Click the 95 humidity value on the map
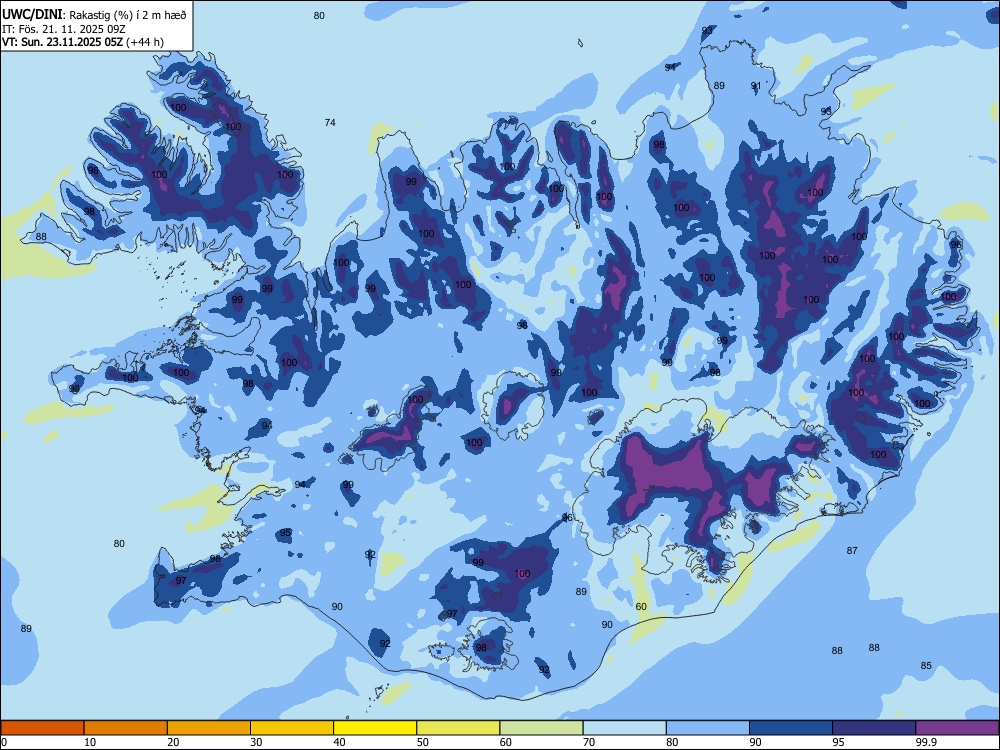 coord(285,533)
